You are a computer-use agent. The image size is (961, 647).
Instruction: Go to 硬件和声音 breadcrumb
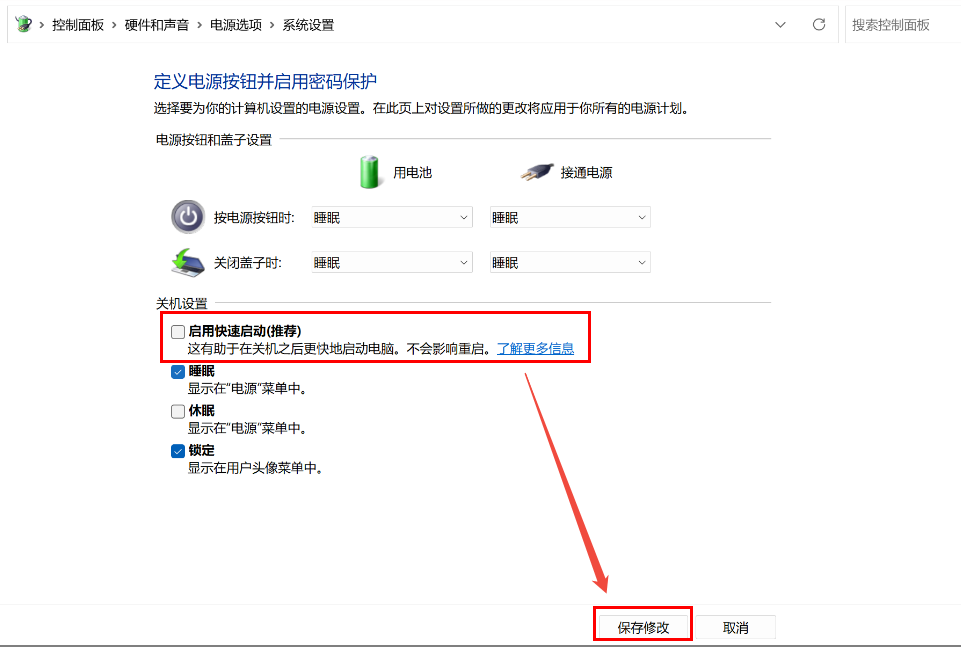coord(156,25)
